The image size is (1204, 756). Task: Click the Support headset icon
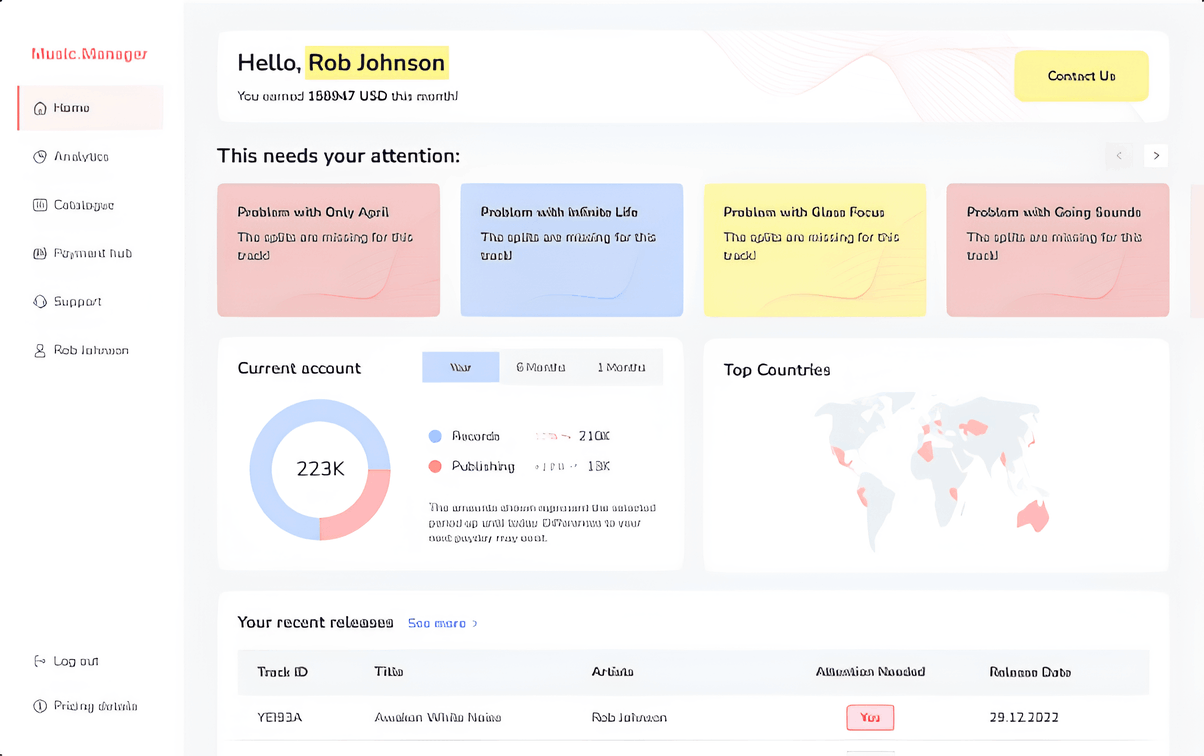click(x=40, y=302)
